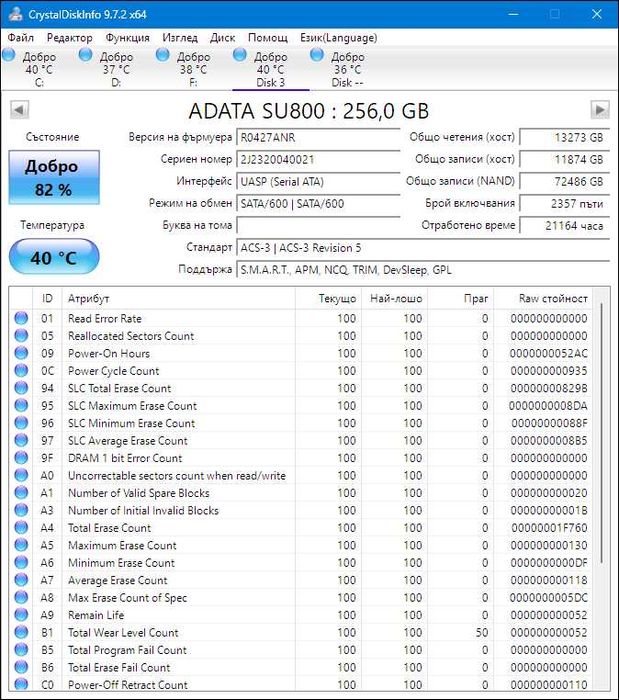Click status icon of SLC Maximum Erase Count
The width and height of the screenshot is (619, 700).
(x=21, y=405)
